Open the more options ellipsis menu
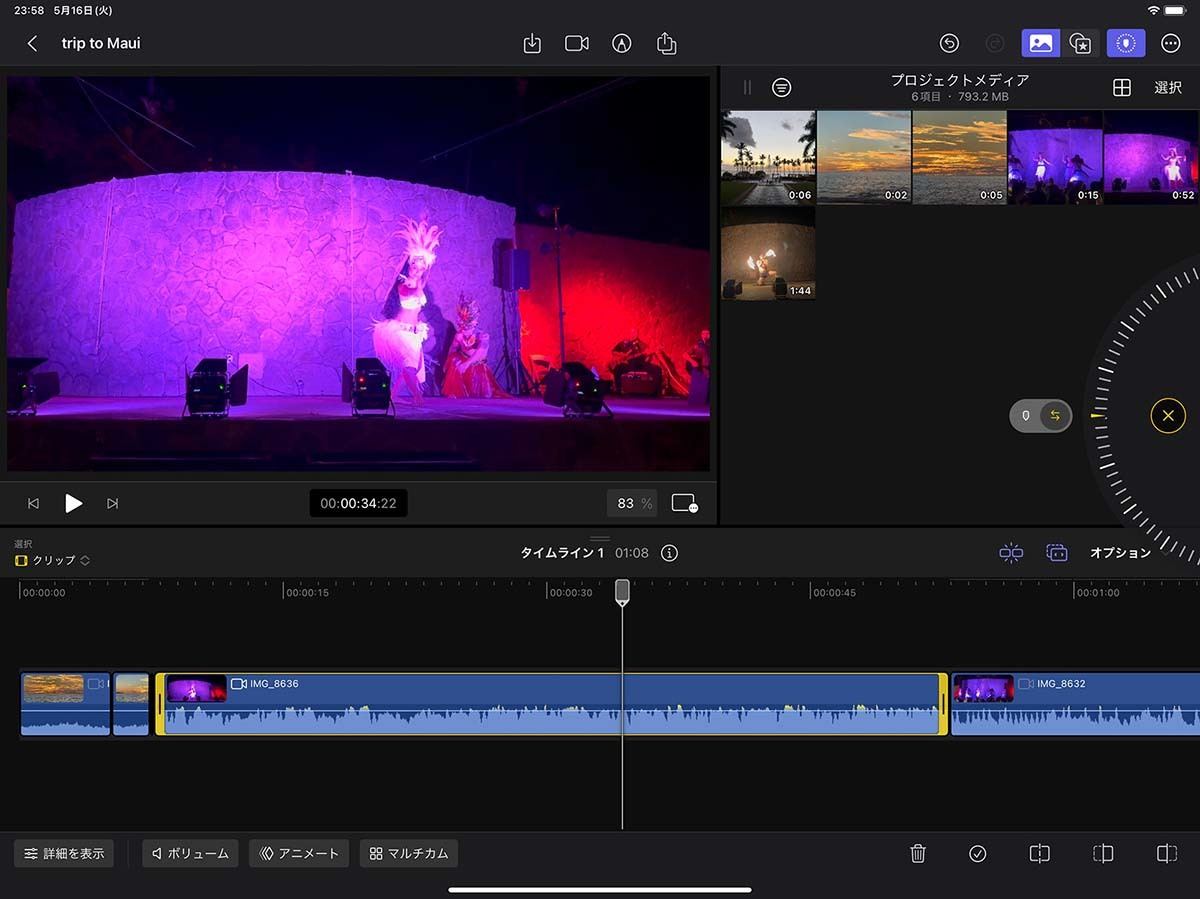1200x899 pixels. pos(1171,43)
